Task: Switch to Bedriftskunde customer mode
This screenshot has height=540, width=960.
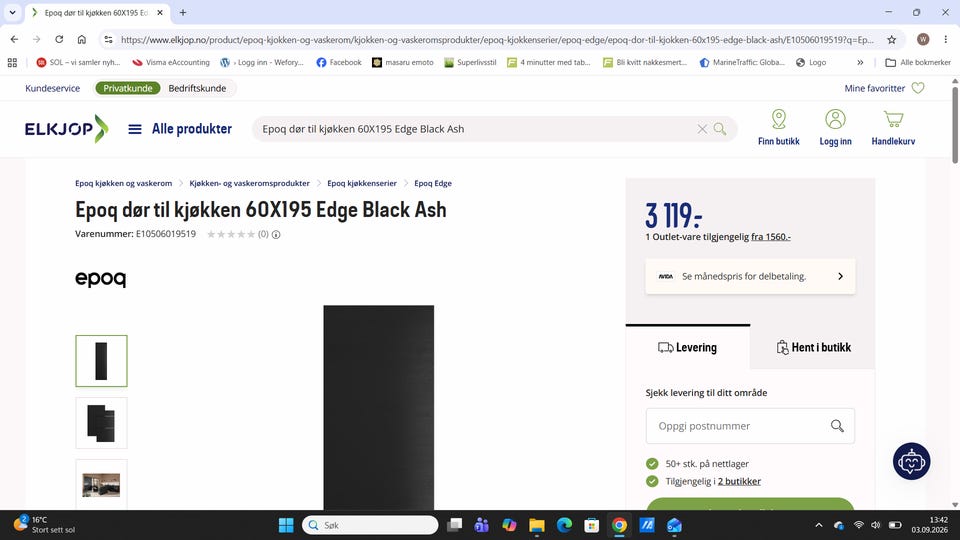Action: coord(197,88)
